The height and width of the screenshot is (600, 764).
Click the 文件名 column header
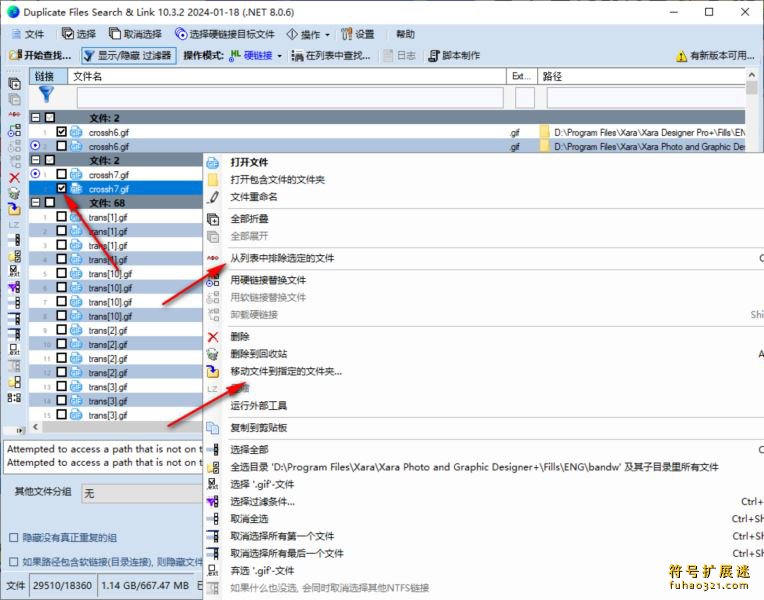tap(287, 76)
